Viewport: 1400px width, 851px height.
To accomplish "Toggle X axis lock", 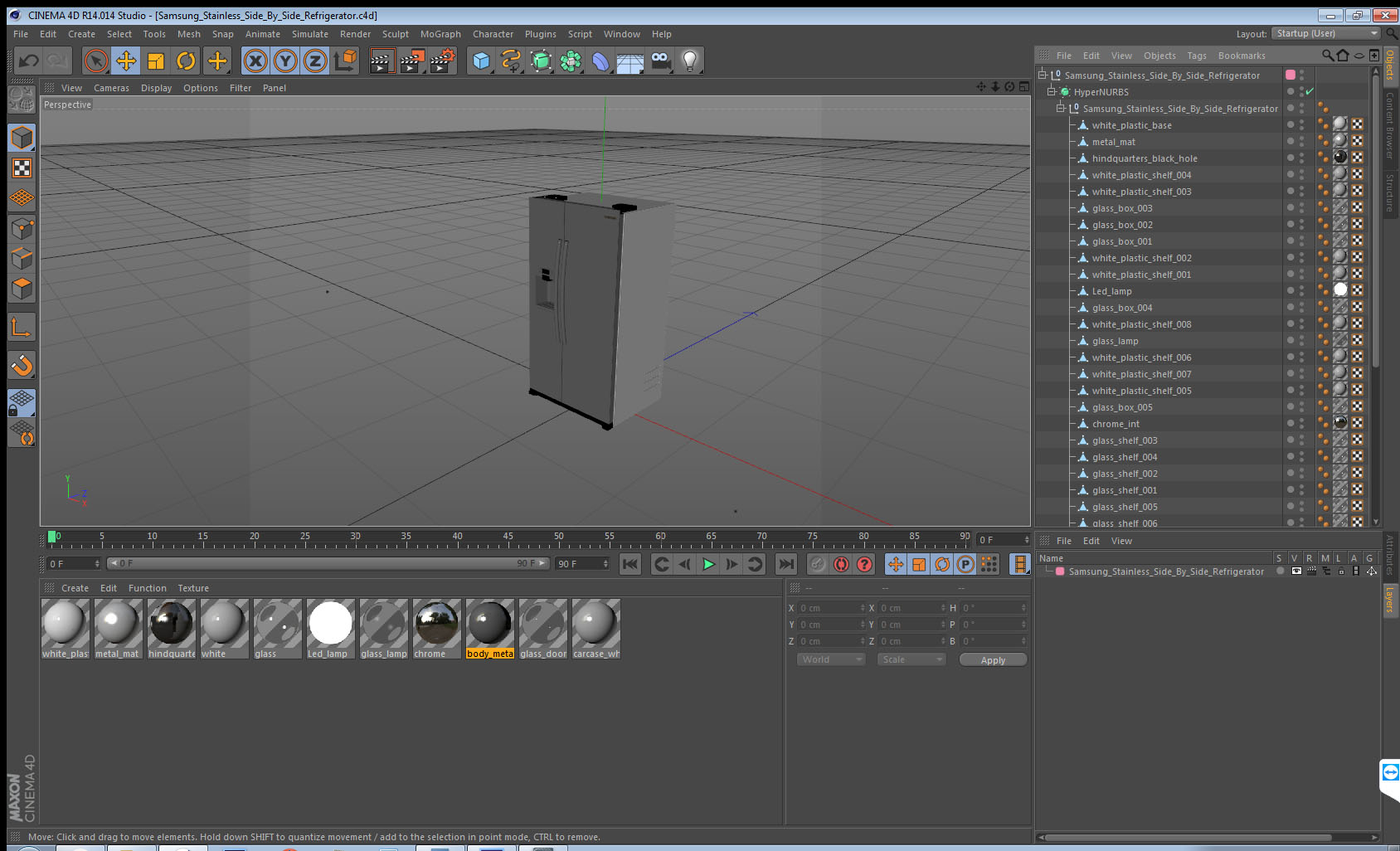I will tap(255, 61).
